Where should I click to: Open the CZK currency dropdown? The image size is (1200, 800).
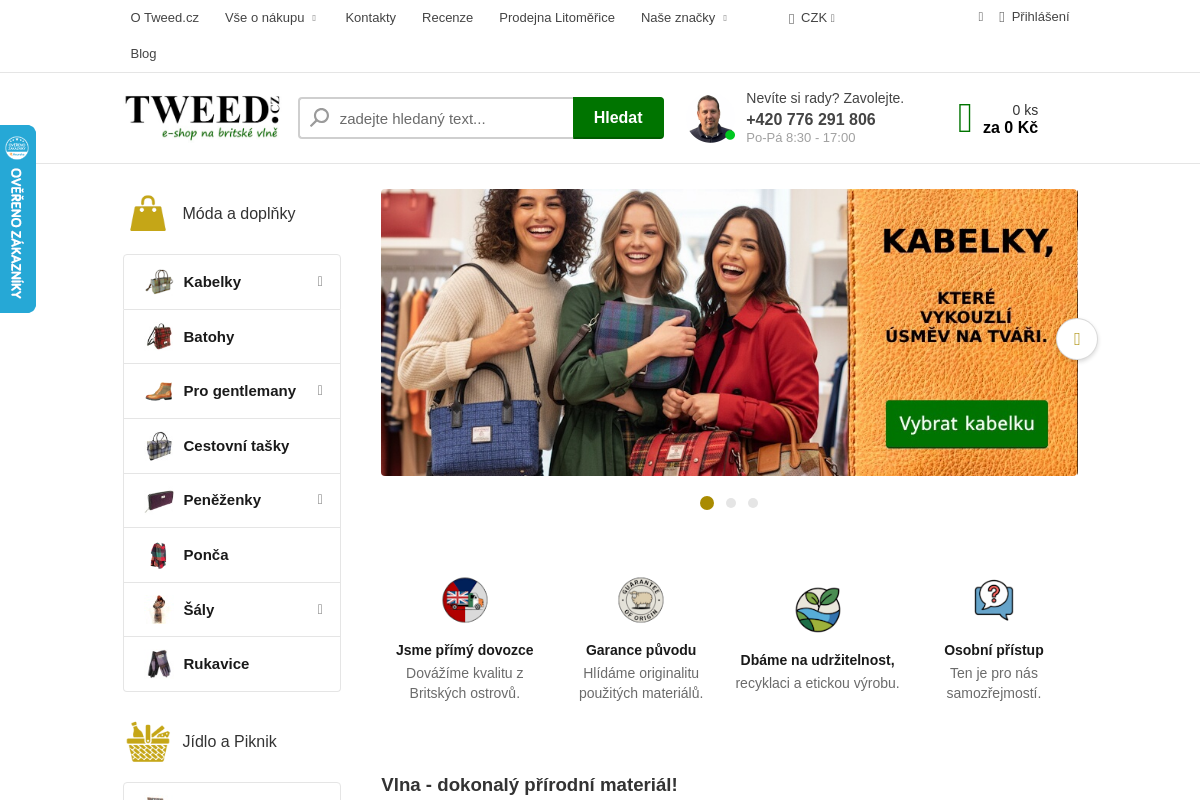pos(811,17)
